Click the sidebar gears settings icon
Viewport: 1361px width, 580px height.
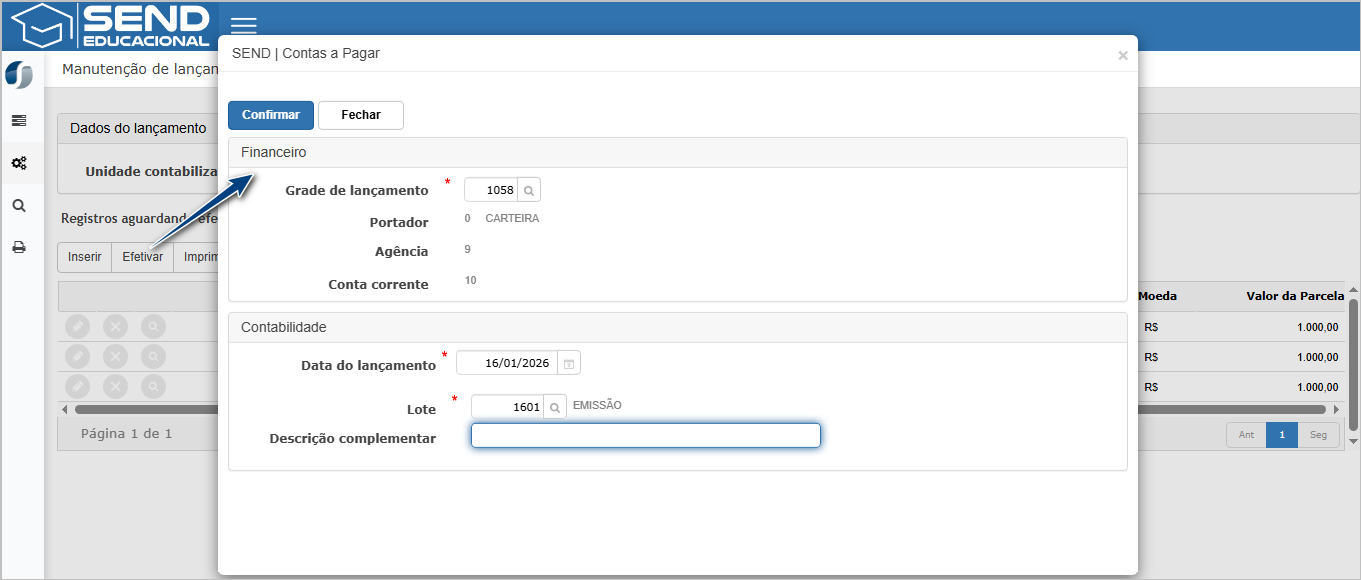click(19, 163)
